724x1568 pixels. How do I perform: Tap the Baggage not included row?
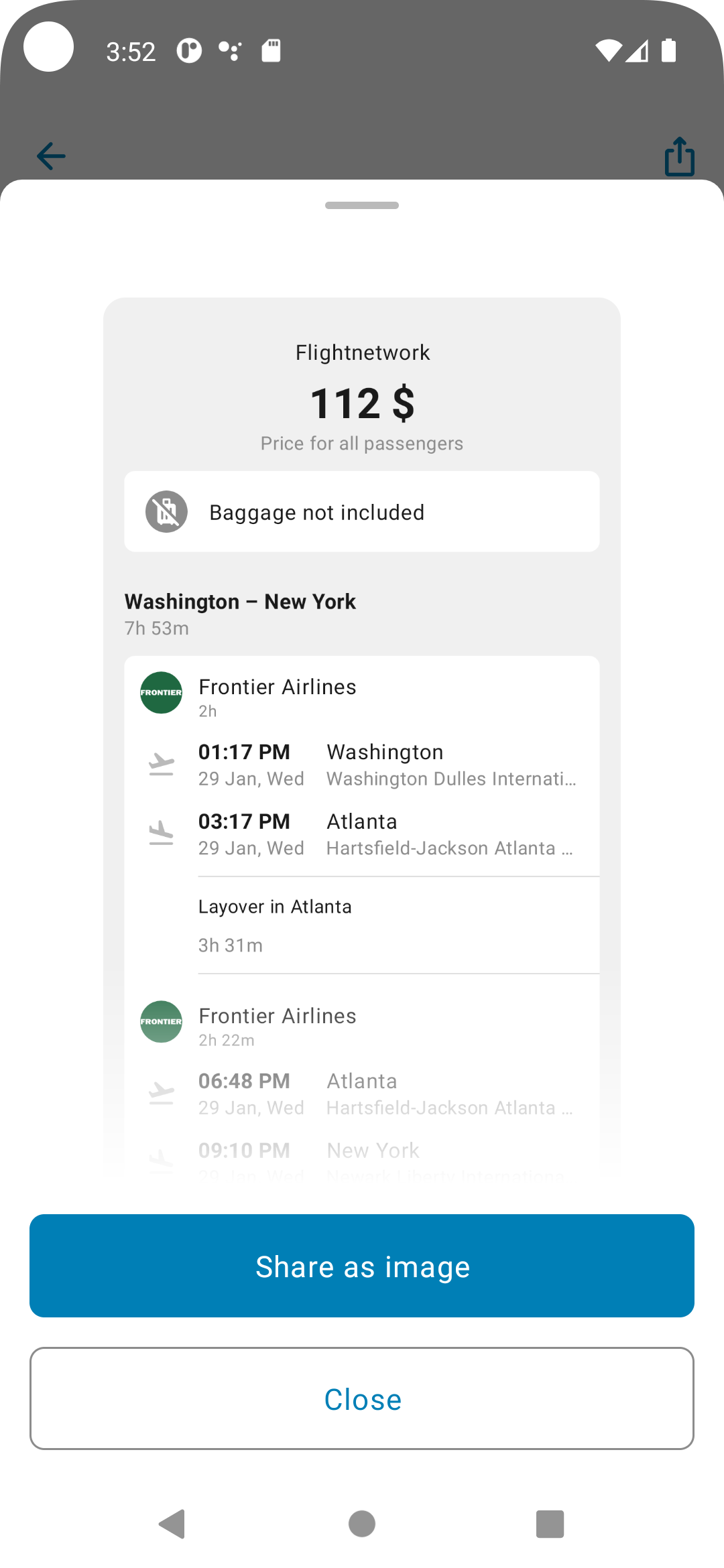[x=362, y=512]
